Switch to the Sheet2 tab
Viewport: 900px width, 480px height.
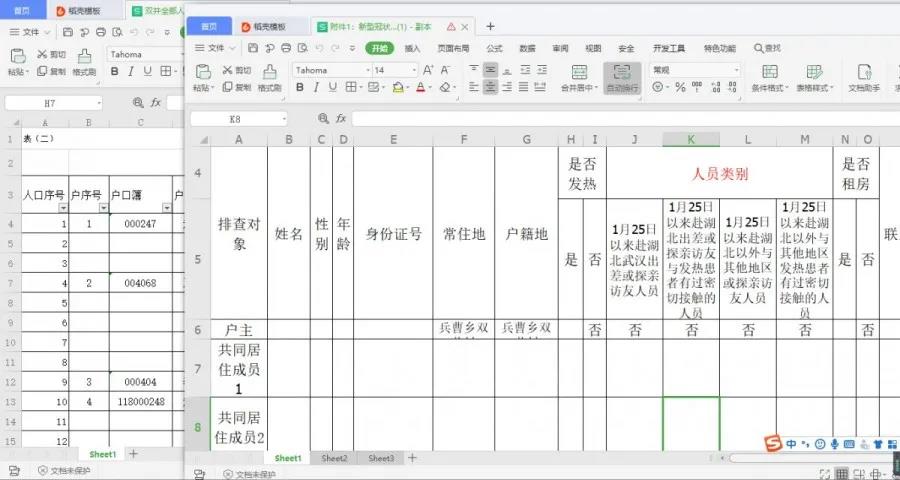[x=334, y=458]
